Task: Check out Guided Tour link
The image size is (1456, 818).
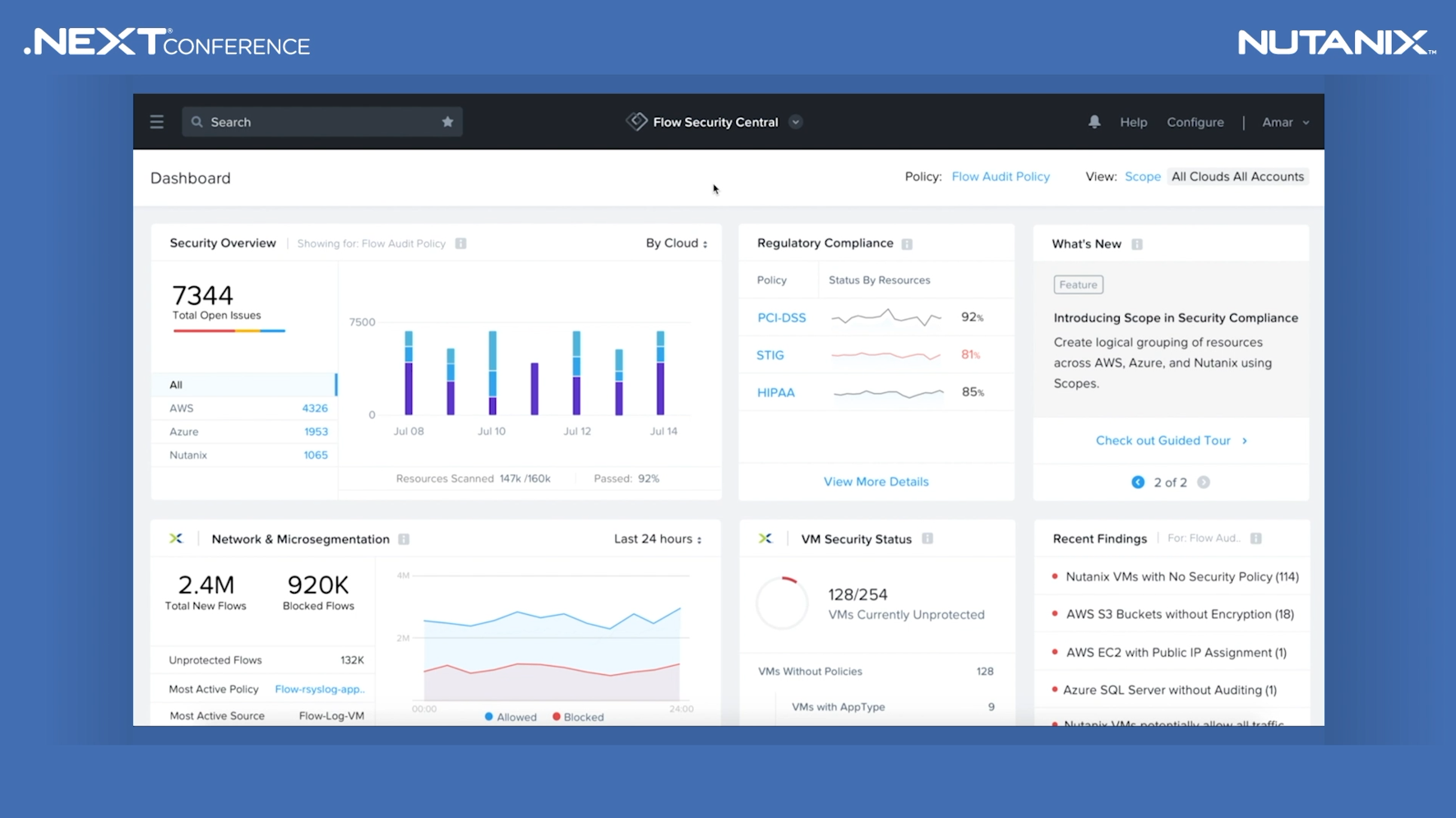Action: pos(1172,441)
